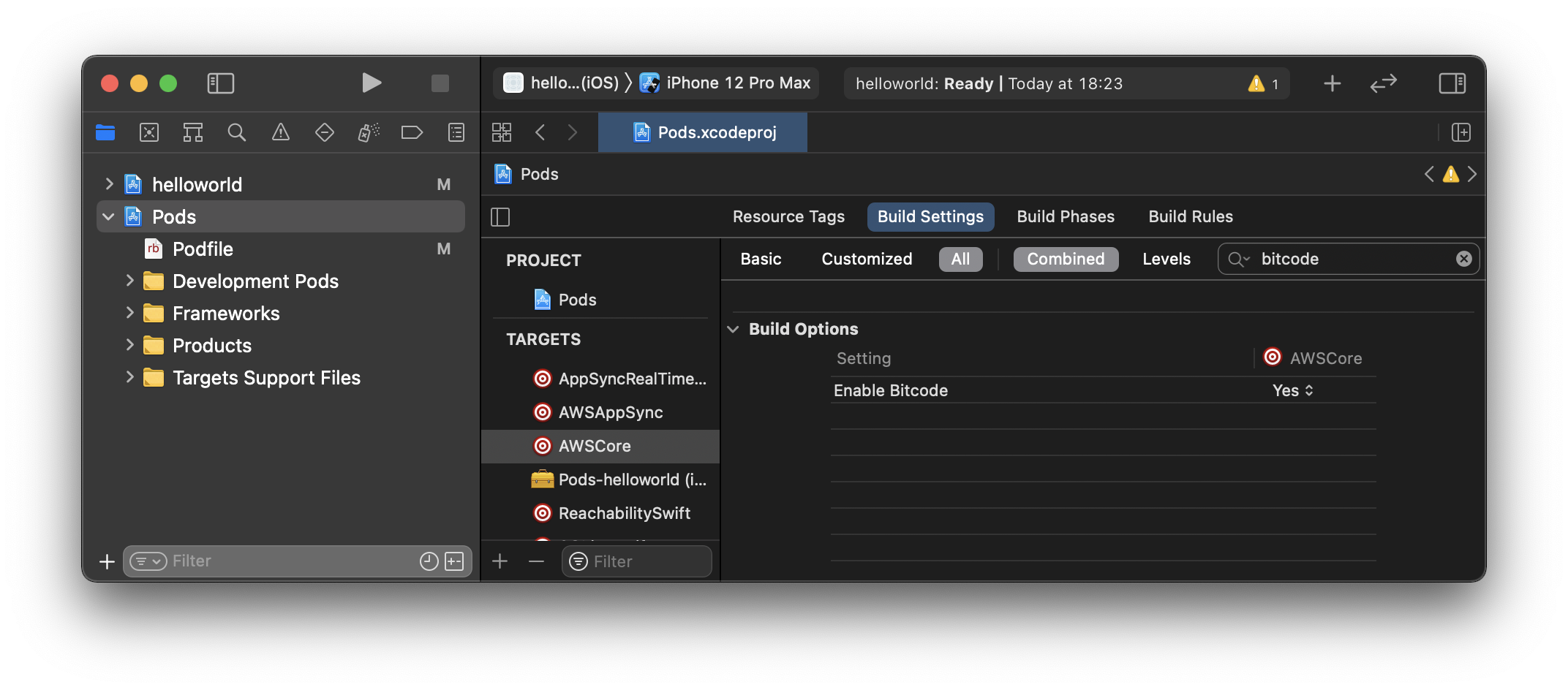Change Enable Bitcode Yes value
This screenshot has width=1568, height=690.
[1293, 390]
